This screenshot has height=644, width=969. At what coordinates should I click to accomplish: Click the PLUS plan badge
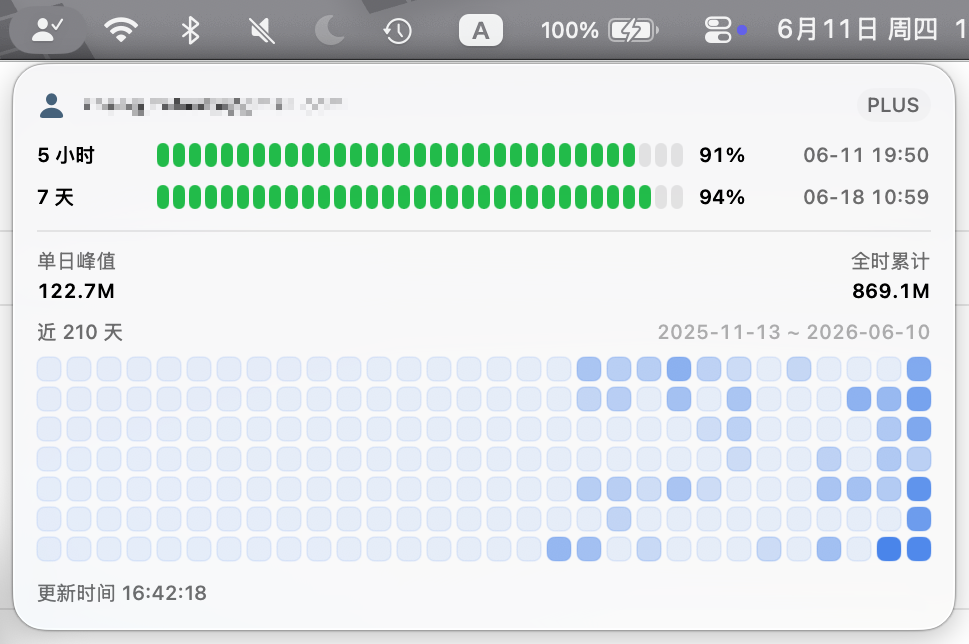(893, 105)
